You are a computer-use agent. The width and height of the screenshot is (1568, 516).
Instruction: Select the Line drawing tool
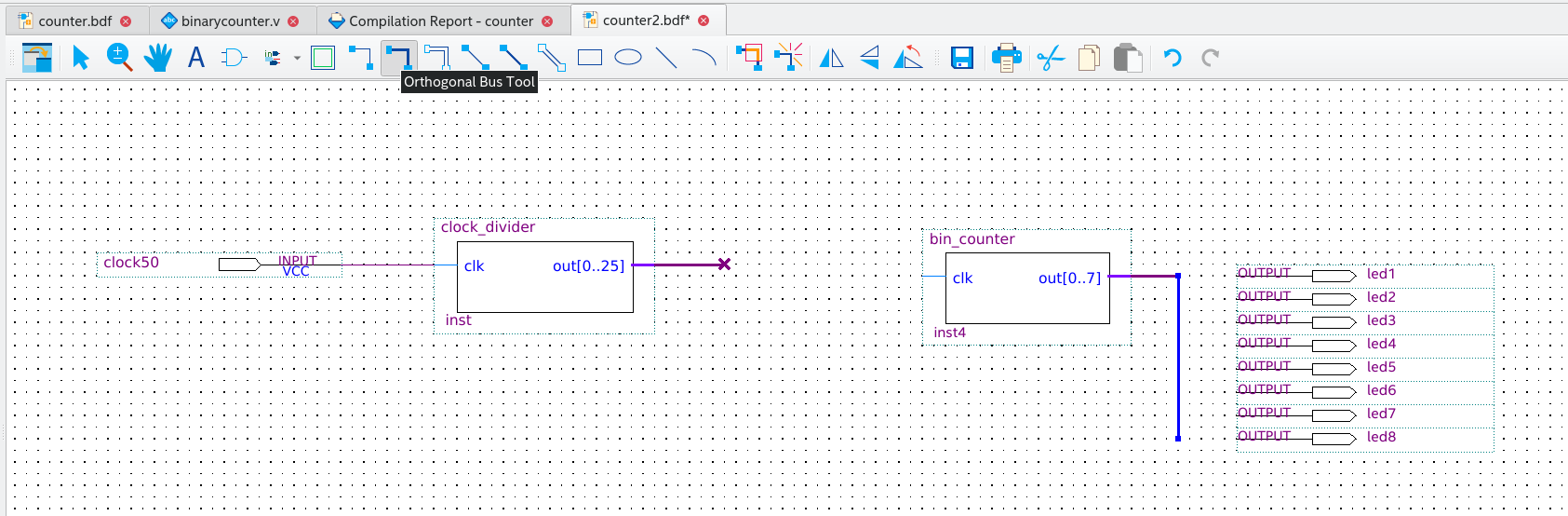[x=666, y=58]
